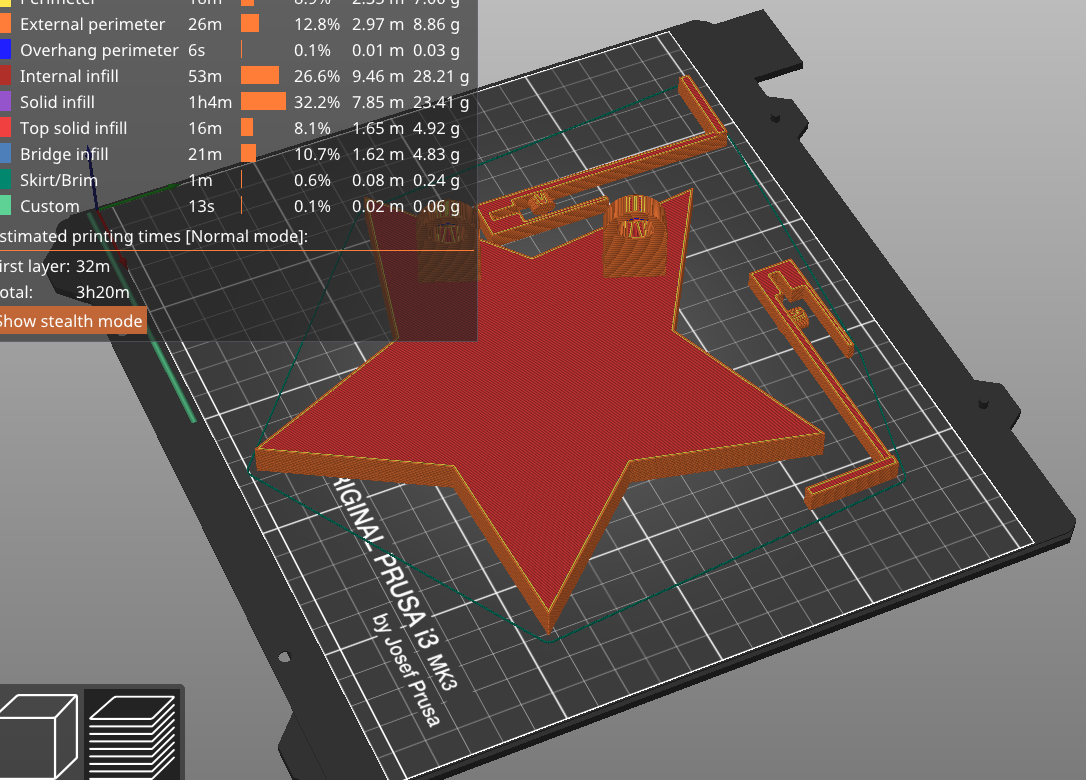Click the 10.7% Bridge infill percentage

coord(317,154)
